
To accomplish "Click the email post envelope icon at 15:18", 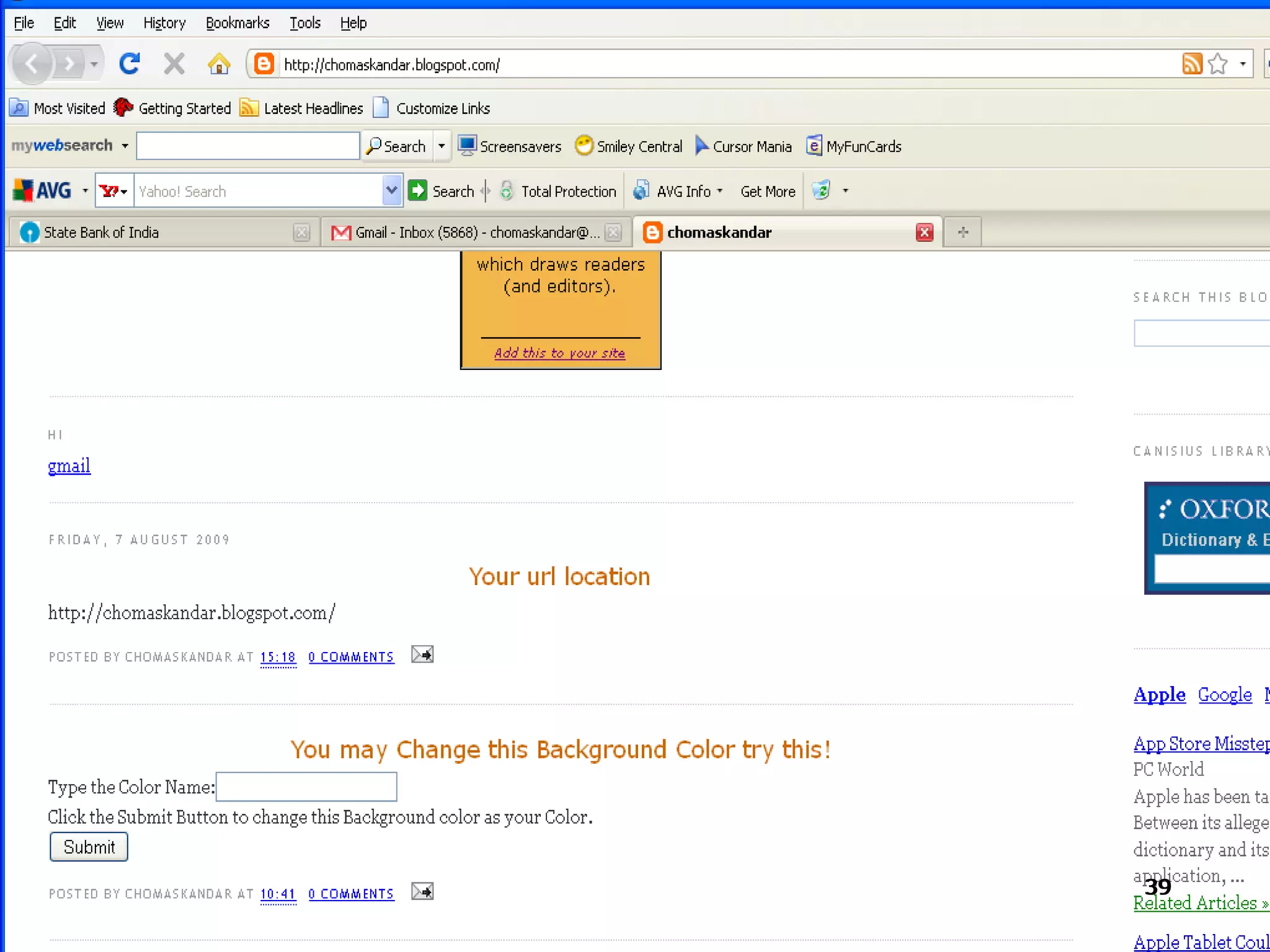I will point(422,655).
